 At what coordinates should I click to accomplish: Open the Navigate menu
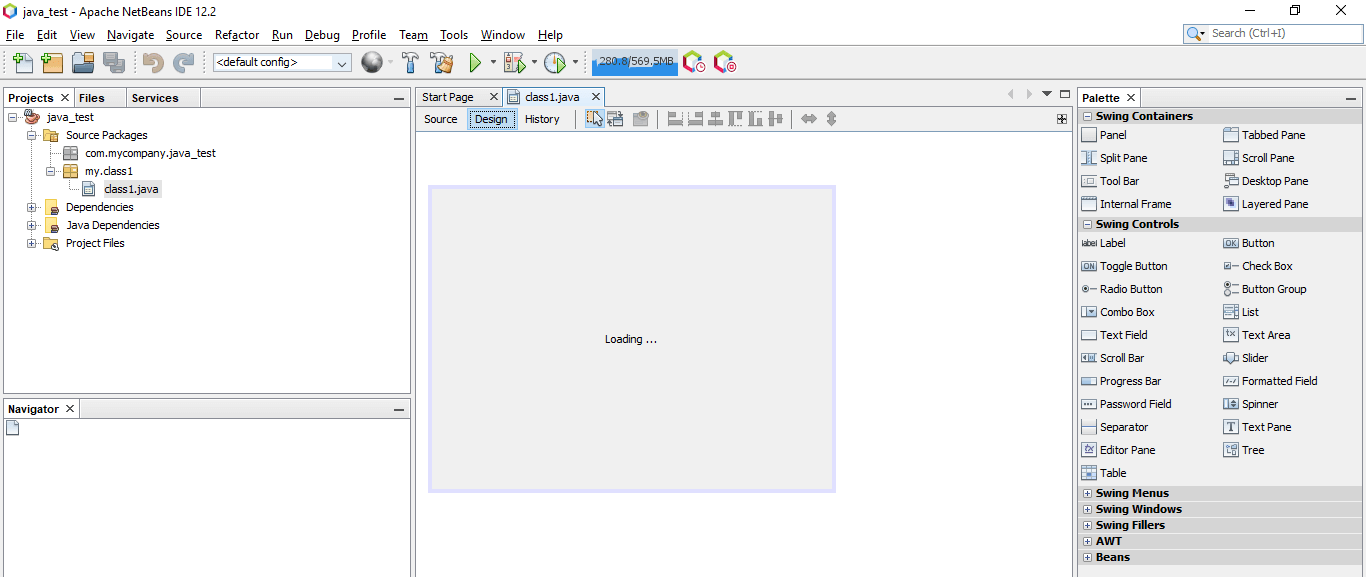(x=130, y=34)
